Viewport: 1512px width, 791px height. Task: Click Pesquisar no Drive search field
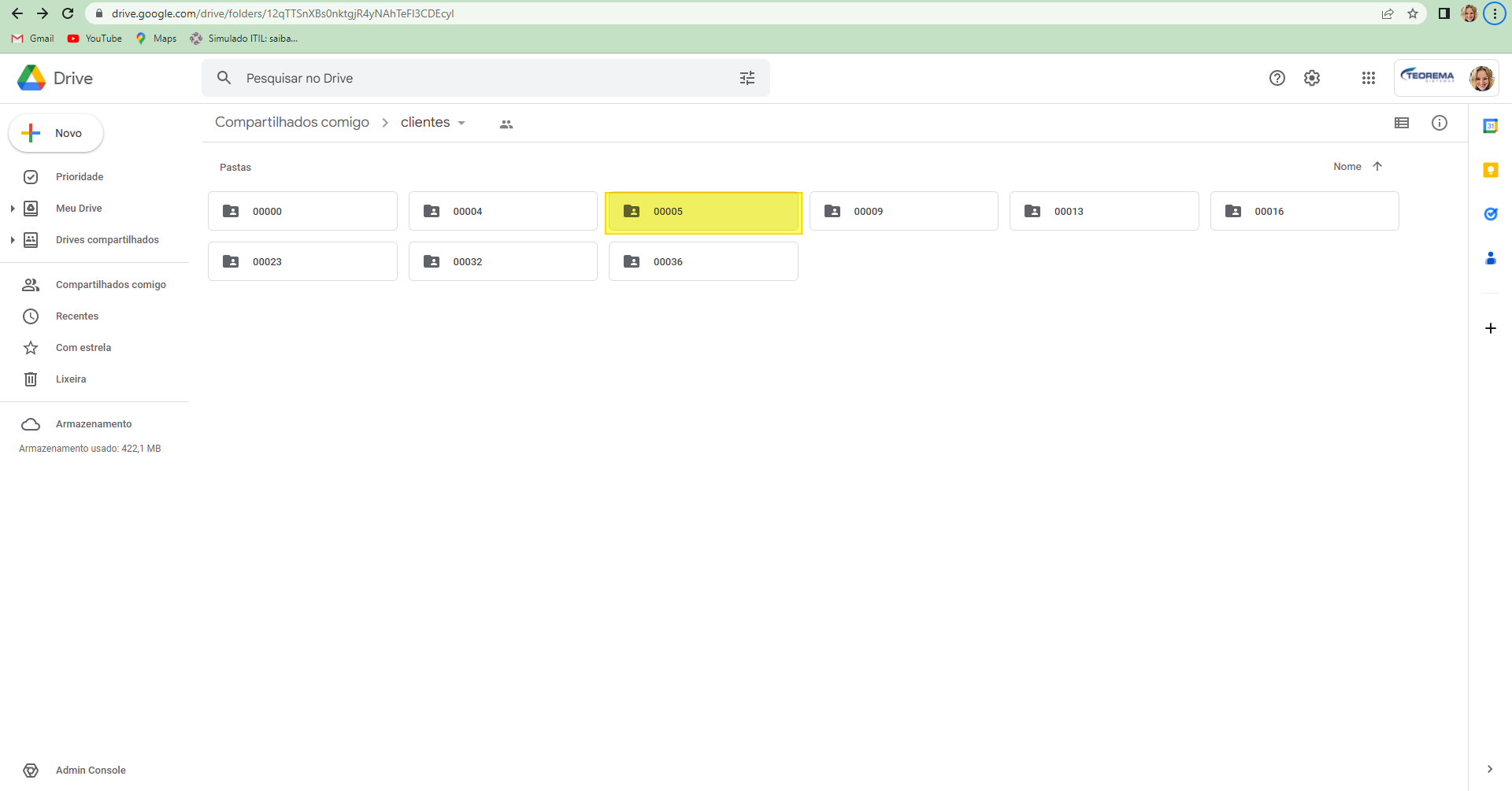[x=485, y=78]
